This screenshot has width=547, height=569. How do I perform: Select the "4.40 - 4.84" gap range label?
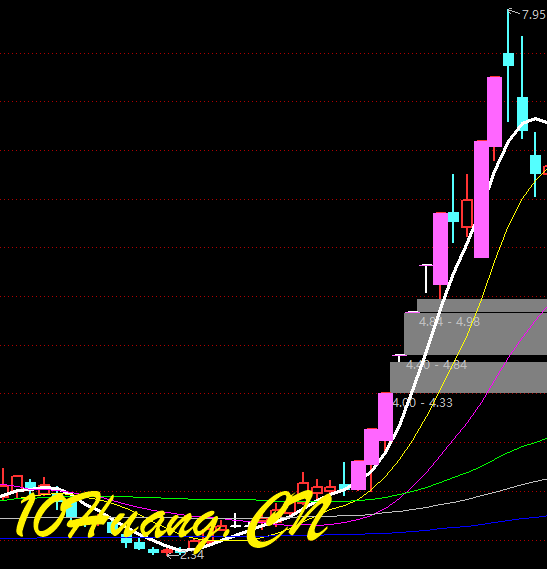tap(436, 365)
